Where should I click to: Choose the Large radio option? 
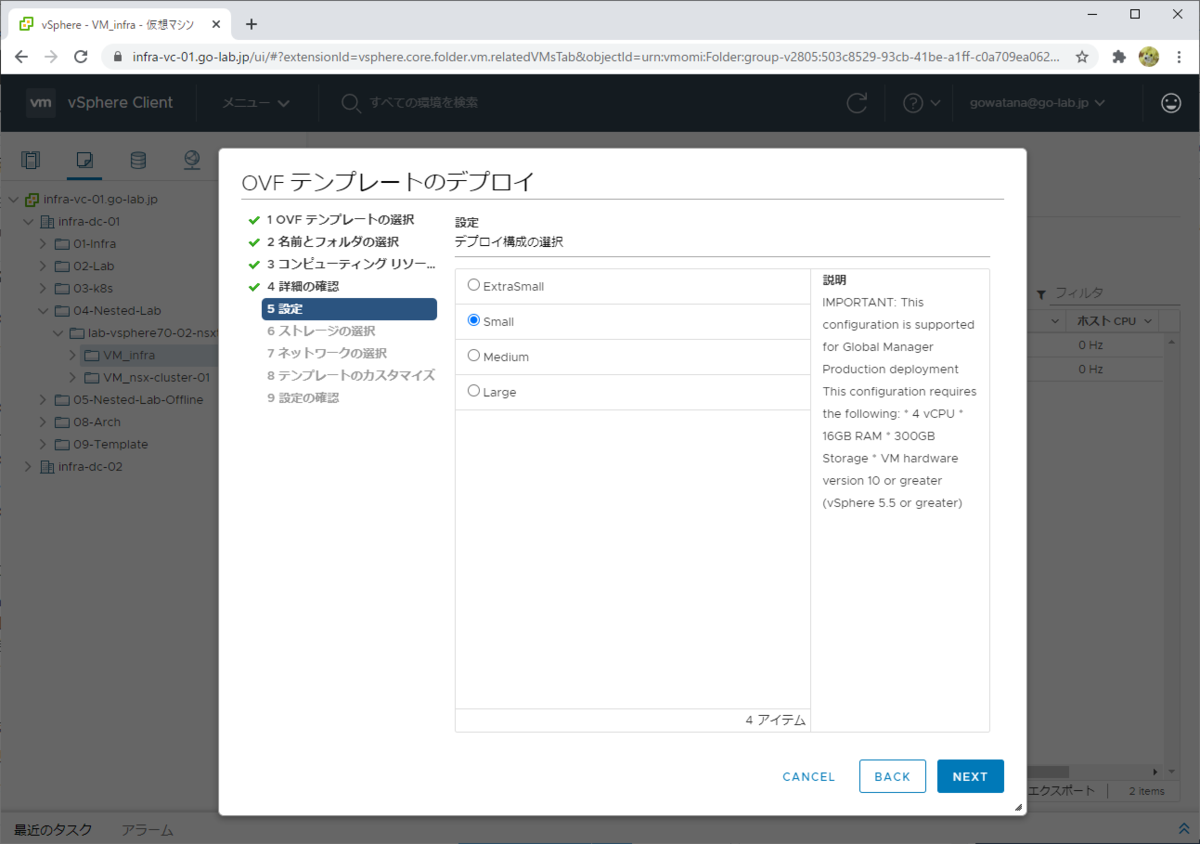[474, 391]
